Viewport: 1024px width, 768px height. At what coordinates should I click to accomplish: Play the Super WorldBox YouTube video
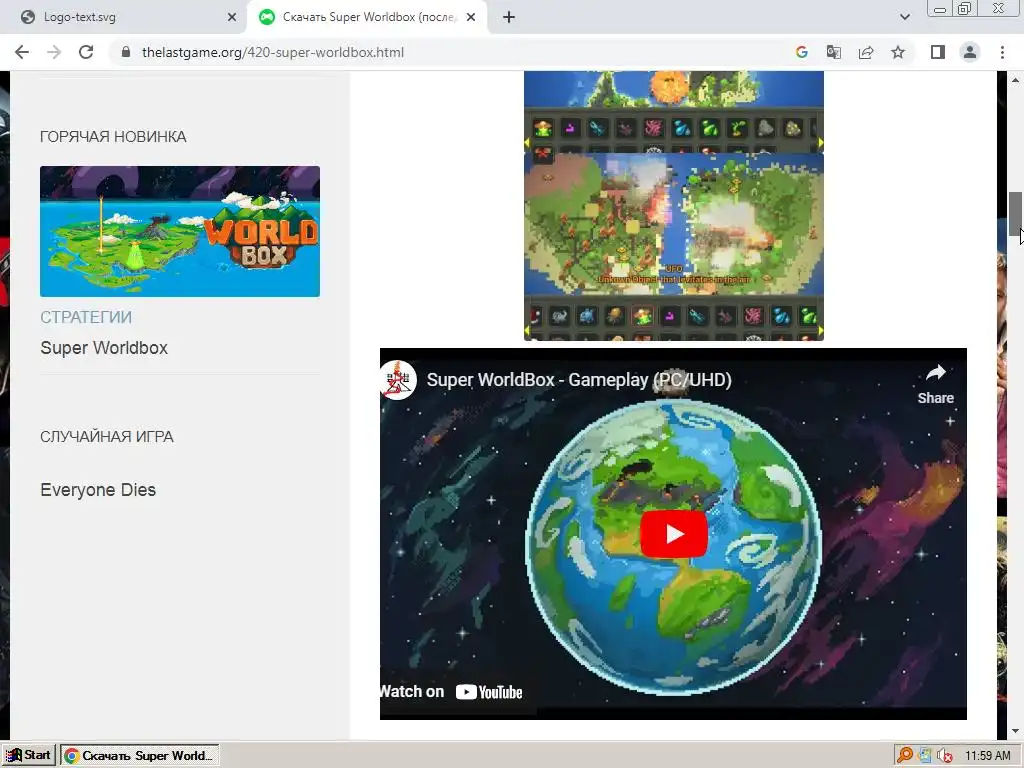[x=673, y=534]
